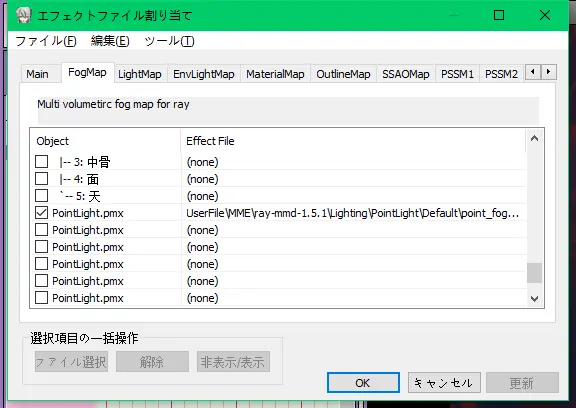Click the 更新 button
The width and height of the screenshot is (576, 408).
coord(522,383)
